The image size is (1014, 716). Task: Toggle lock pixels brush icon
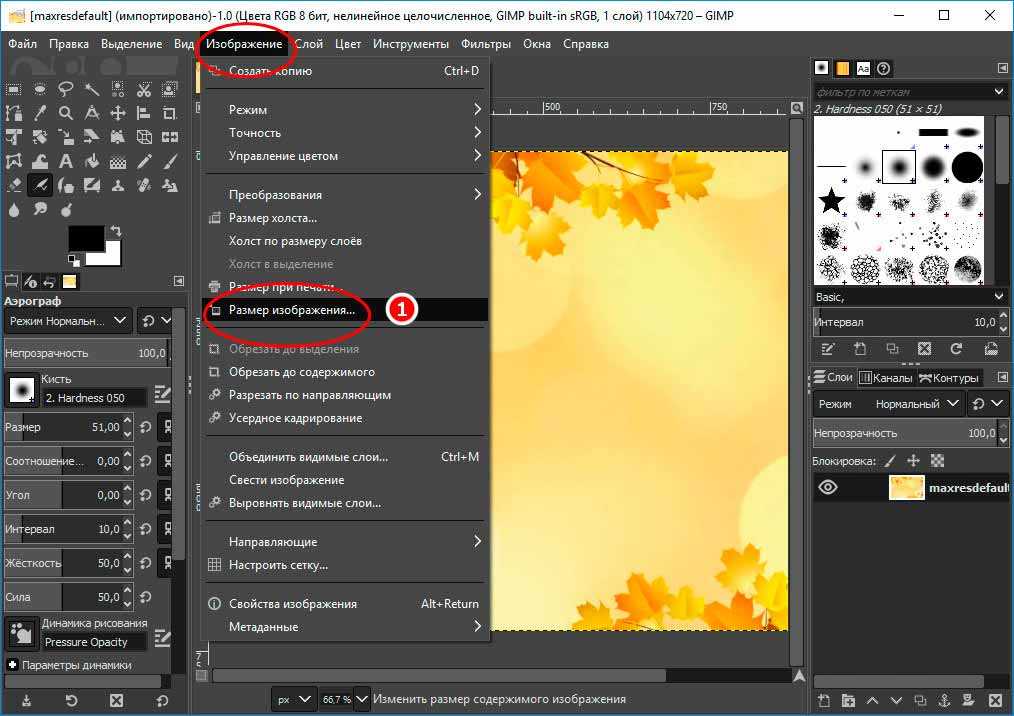click(890, 461)
